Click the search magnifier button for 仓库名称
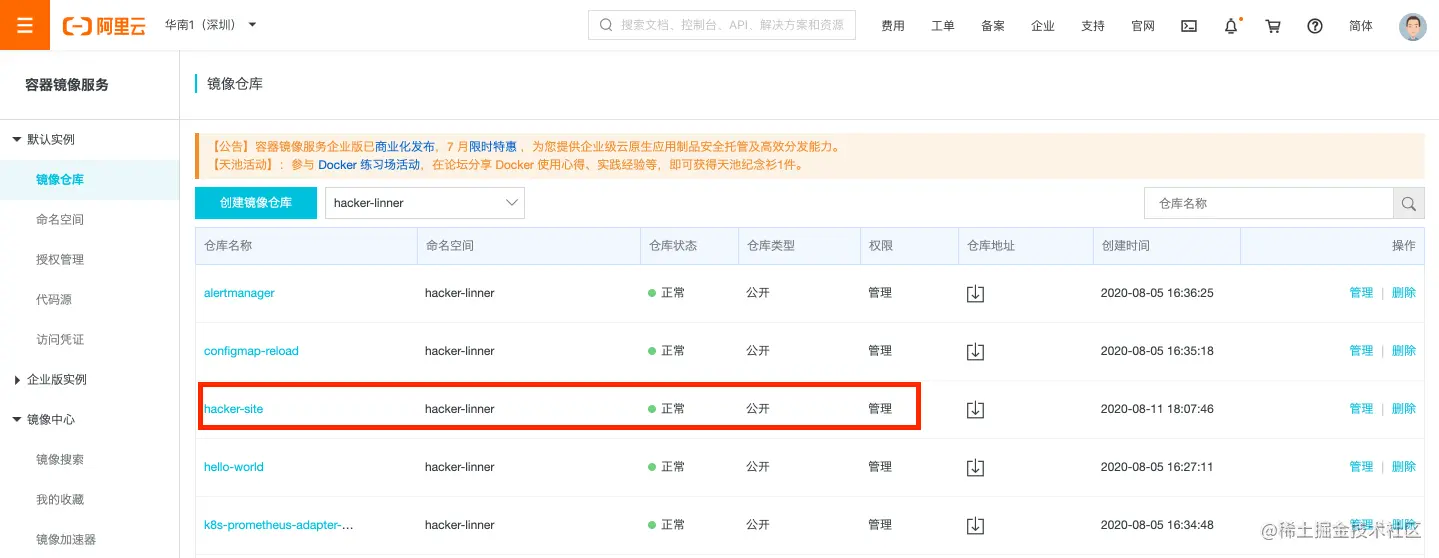Viewport: 1439px width, 558px height. [x=1408, y=203]
